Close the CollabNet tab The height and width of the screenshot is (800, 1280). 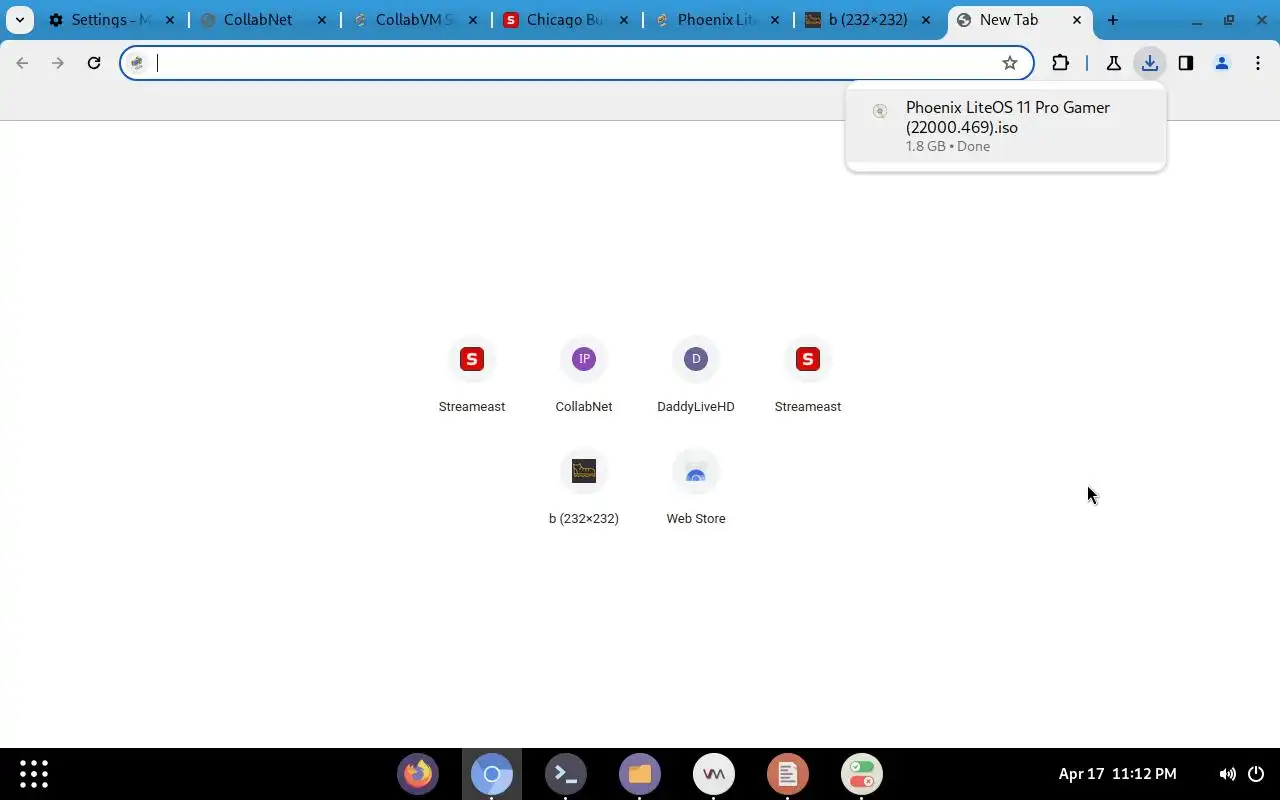coord(322,20)
